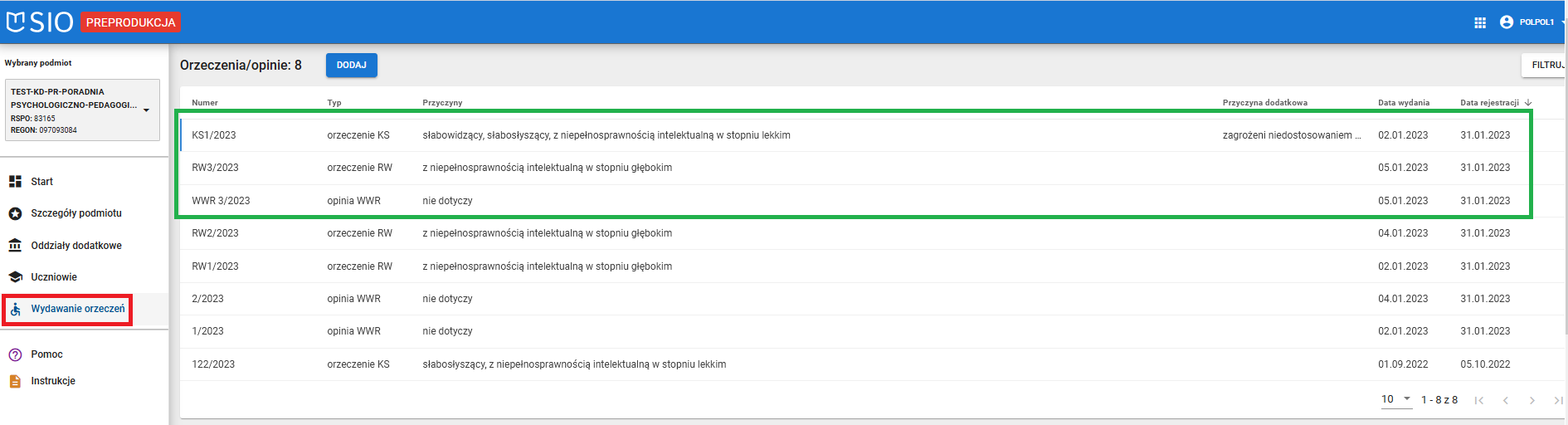Click the POLPOL1 user account icon
This screenshot has height=425, width=1568.
point(1507,22)
